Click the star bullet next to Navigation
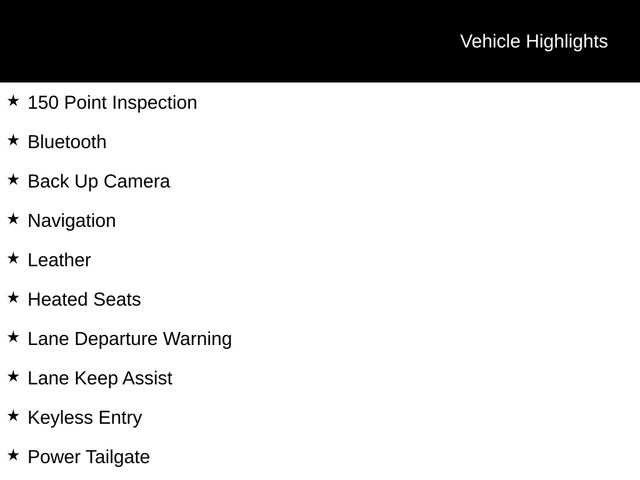Image resolution: width=640 pixels, height=480 pixels. click(x=13, y=219)
